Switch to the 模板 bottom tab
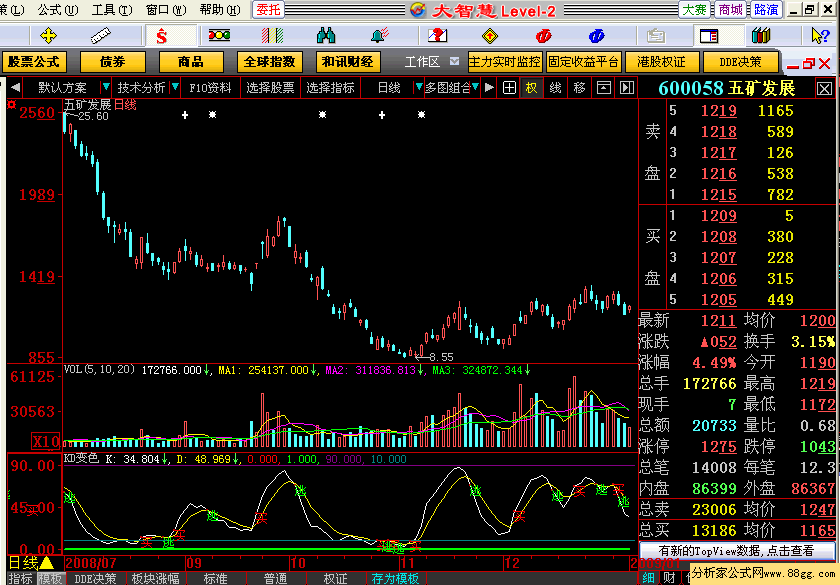 [51, 578]
